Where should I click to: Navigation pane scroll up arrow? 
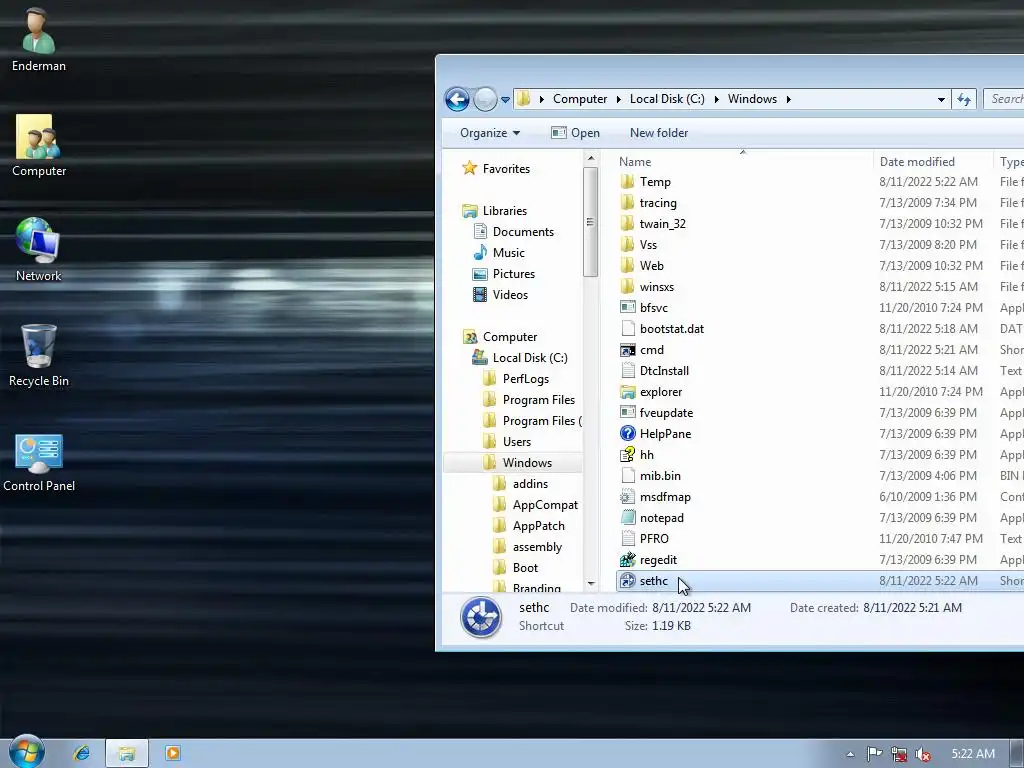click(x=590, y=158)
